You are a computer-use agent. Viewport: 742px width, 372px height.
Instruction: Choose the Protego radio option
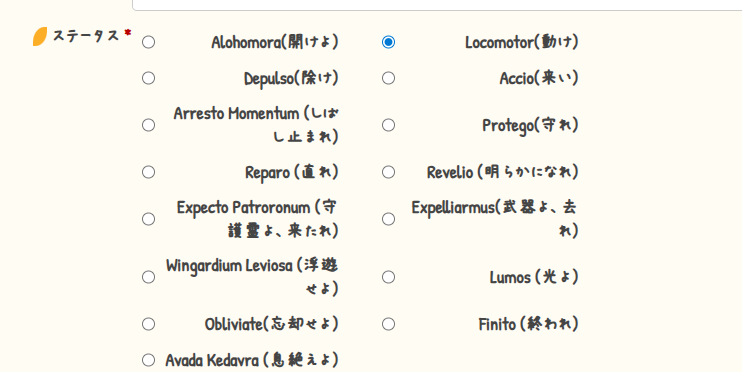(389, 125)
